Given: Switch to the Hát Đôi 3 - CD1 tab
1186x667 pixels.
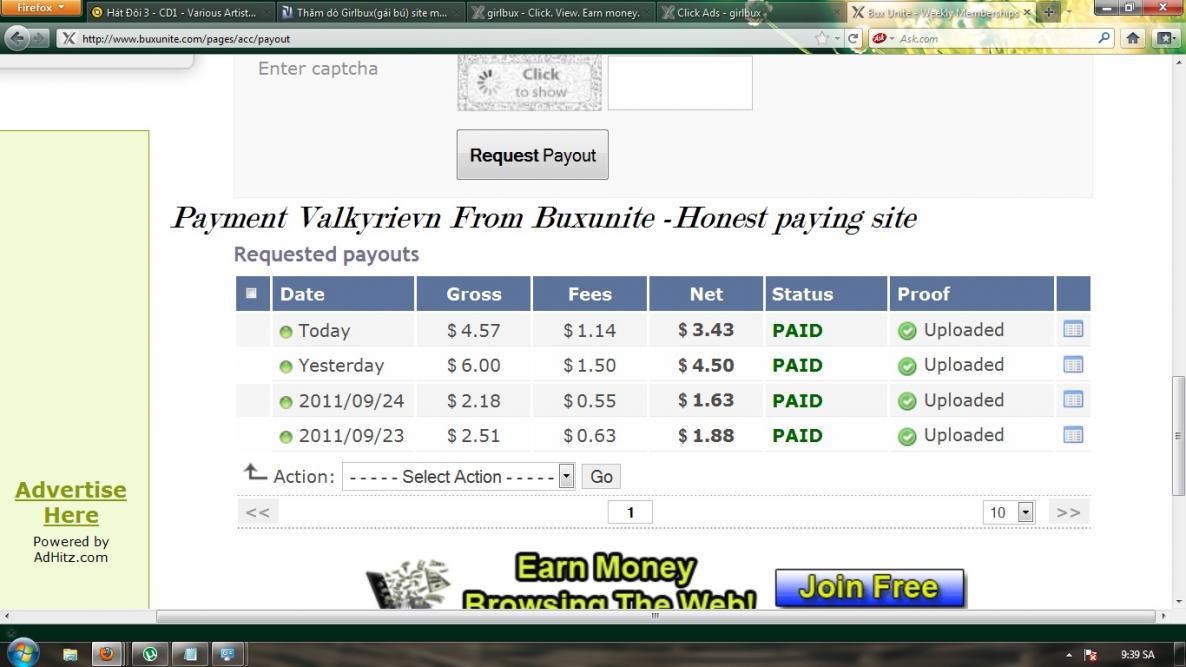Looking at the screenshot, I should coord(179,12).
